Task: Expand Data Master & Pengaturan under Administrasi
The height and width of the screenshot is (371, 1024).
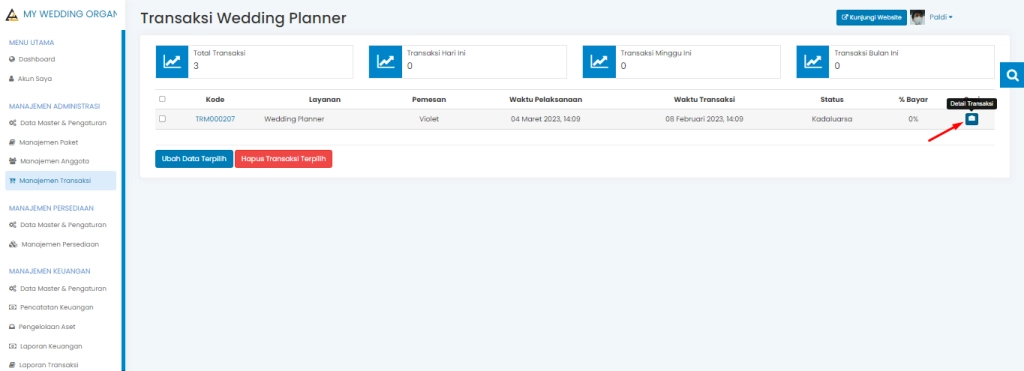Action: 57,123
